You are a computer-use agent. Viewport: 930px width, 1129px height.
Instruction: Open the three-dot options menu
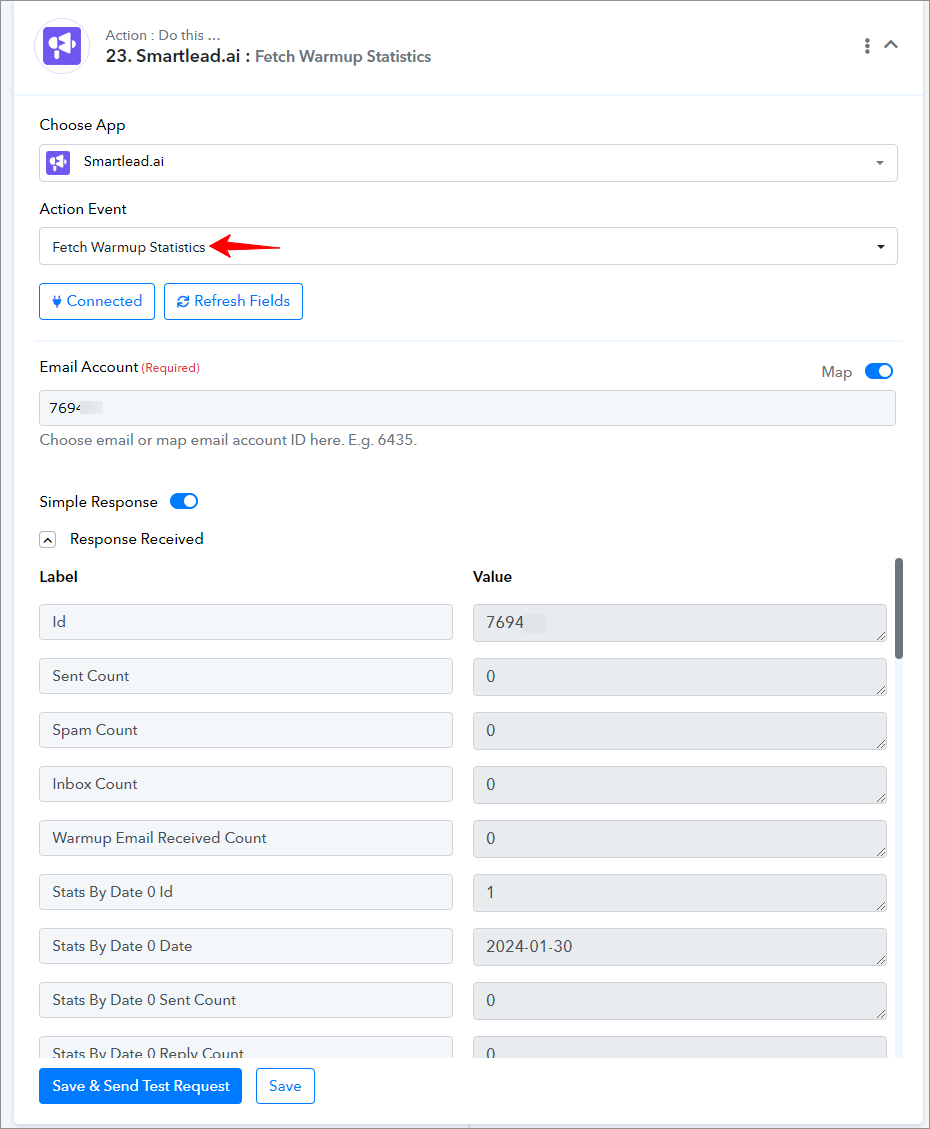(867, 45)
